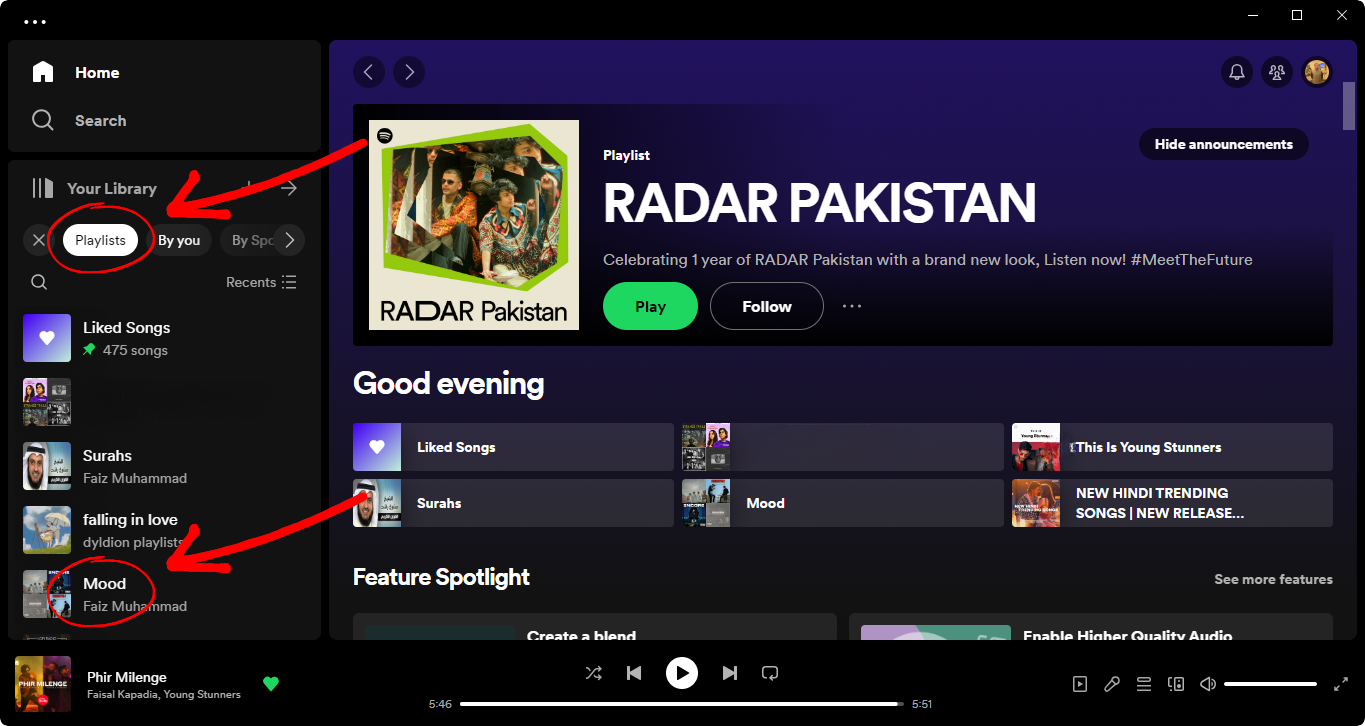Open Mood playlist in library list
Image resolution: width=1365 pixels, height=726 pixels.
click(x=164, y=594)
